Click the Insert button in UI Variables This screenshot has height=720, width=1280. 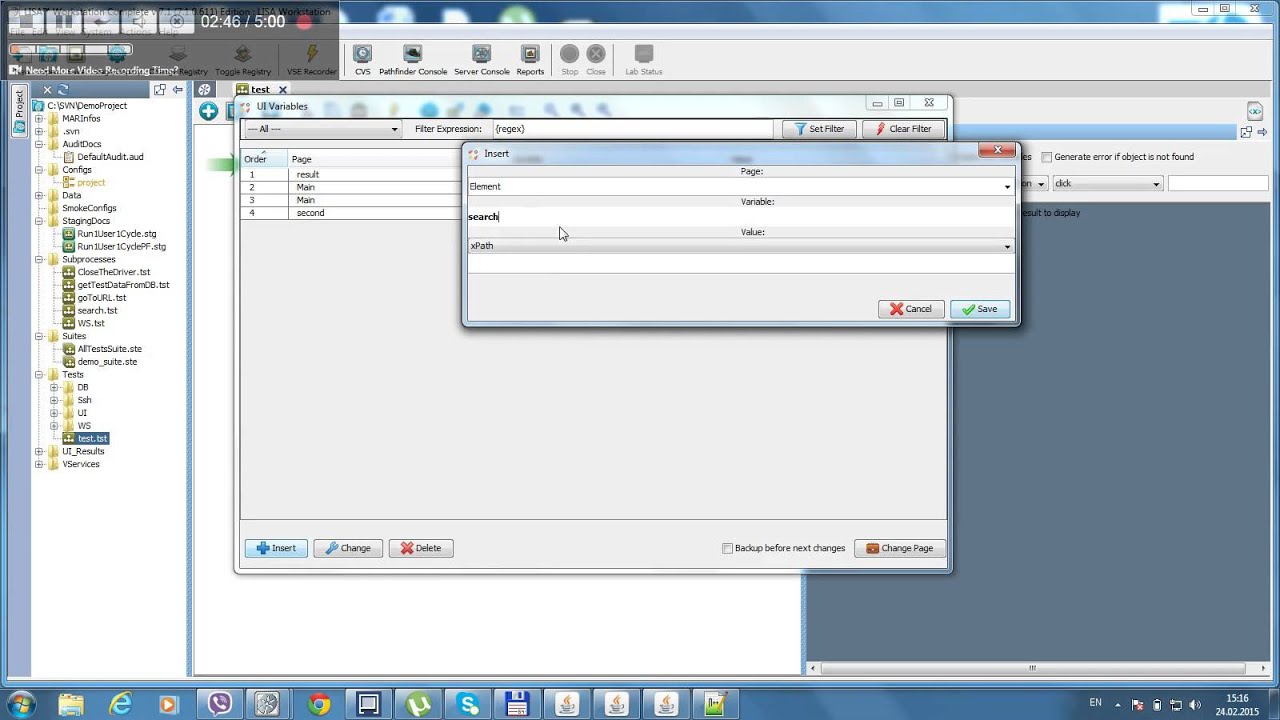(276, 548)
